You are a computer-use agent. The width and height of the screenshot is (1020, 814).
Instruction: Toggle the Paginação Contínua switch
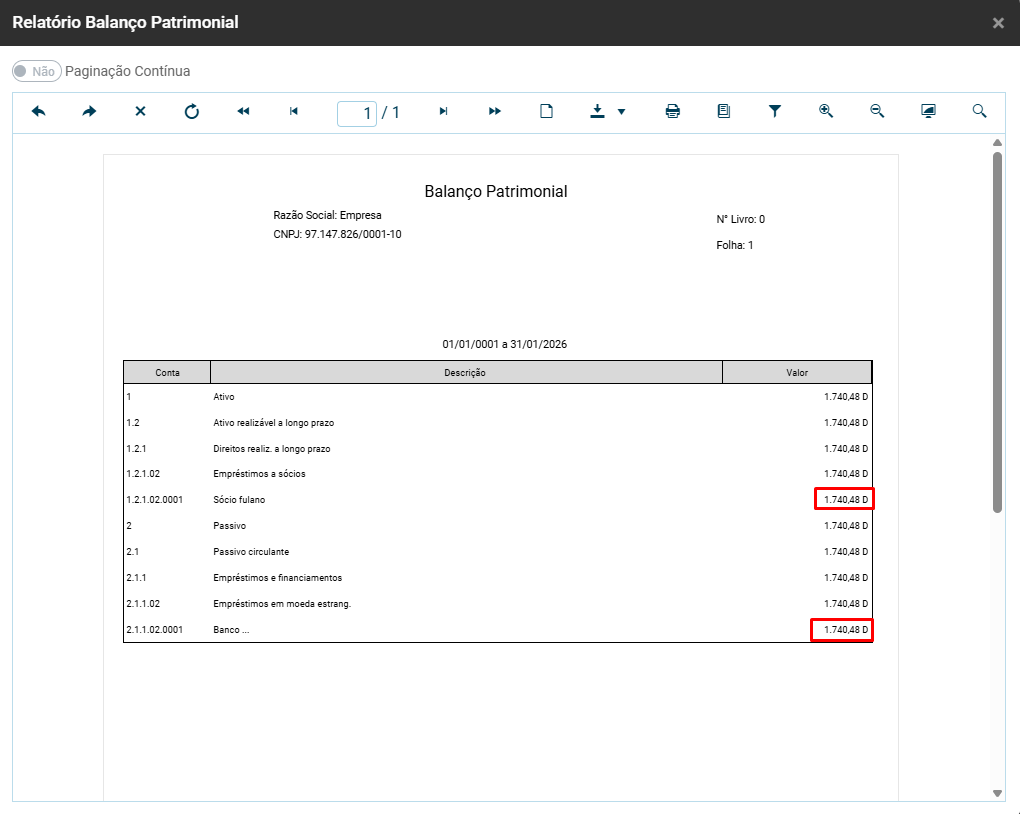[x=36, y=71]
